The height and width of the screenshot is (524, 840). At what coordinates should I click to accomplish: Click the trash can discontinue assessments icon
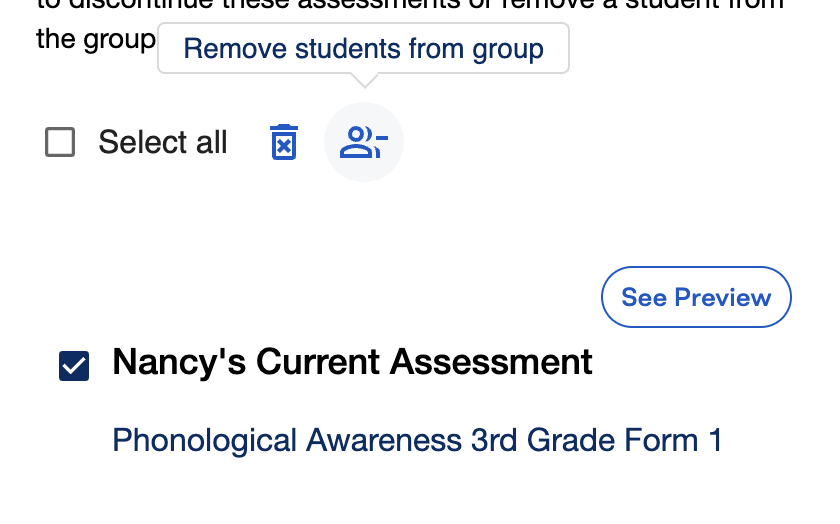(x=283, y=142)
